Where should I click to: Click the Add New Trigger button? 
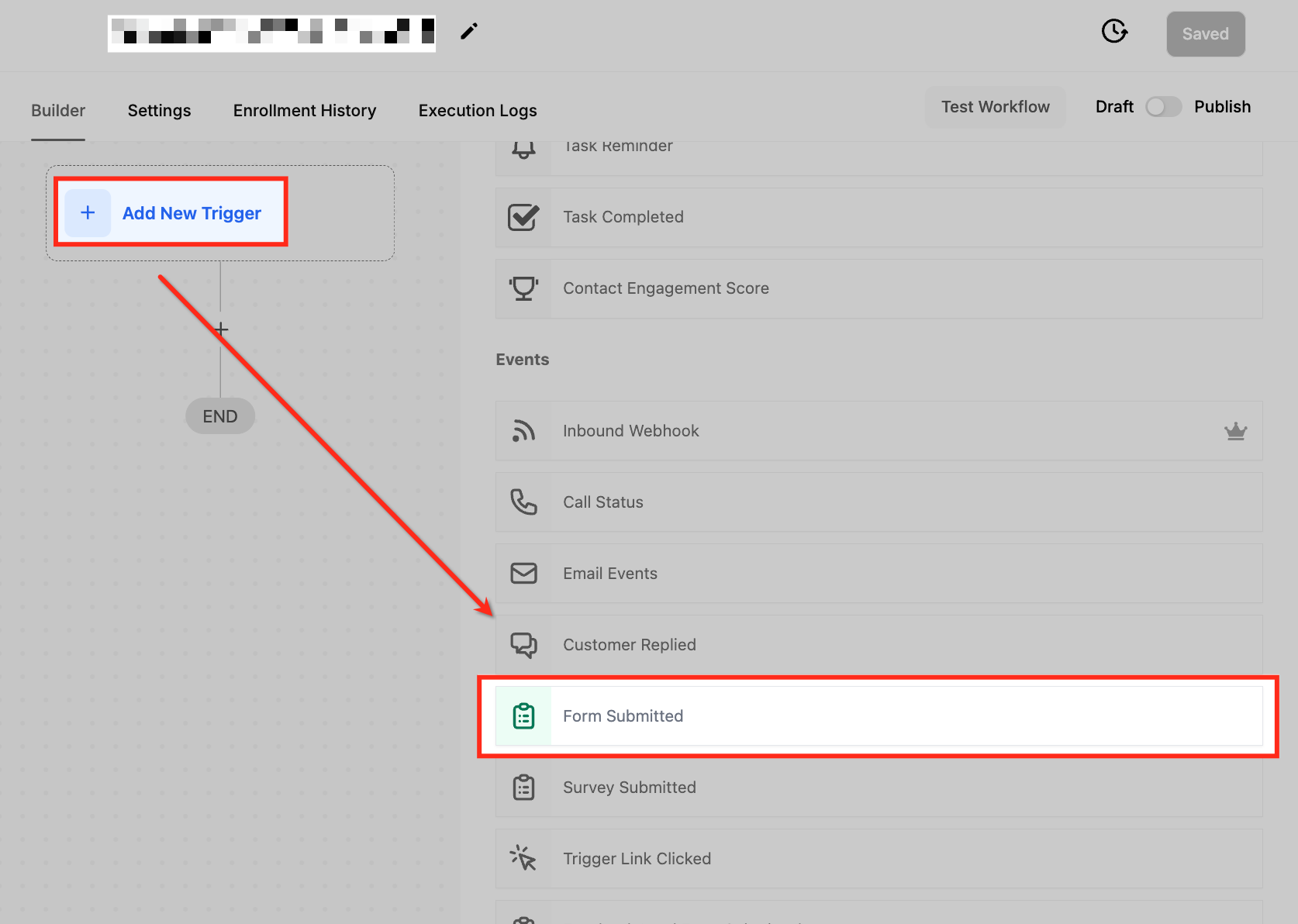171,212
